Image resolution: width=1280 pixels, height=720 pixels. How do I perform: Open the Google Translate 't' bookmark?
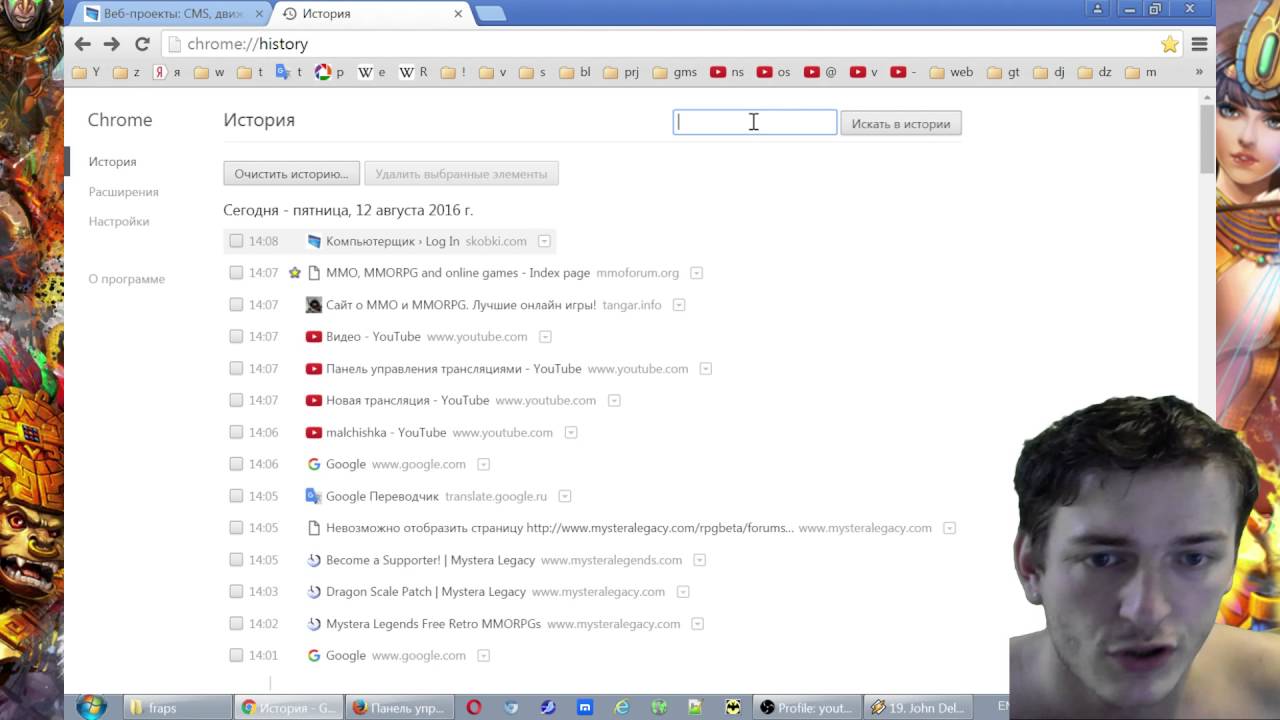tap(289, 72)
